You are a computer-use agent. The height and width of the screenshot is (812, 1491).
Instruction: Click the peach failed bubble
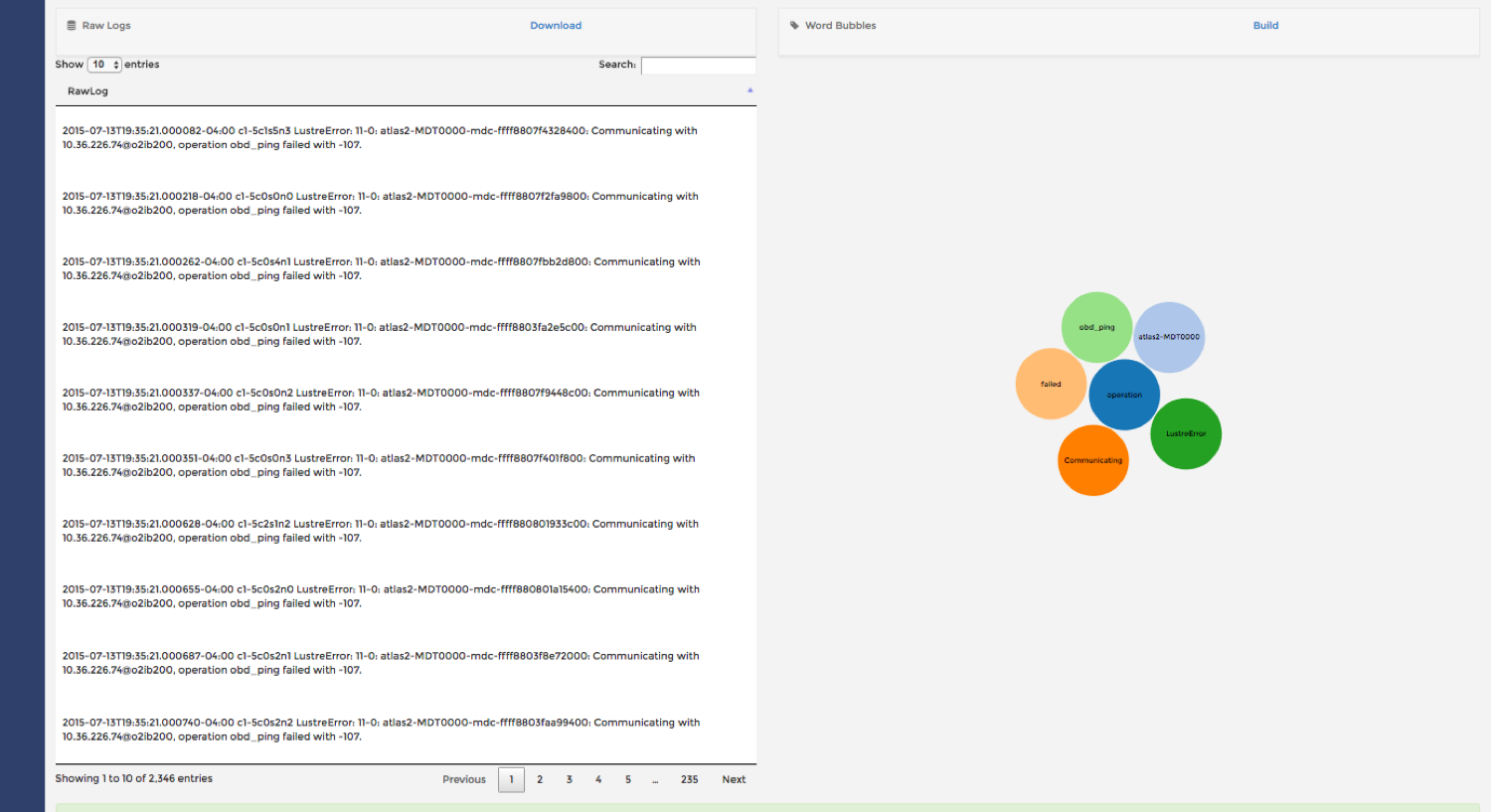click(x=1051, y=384)
